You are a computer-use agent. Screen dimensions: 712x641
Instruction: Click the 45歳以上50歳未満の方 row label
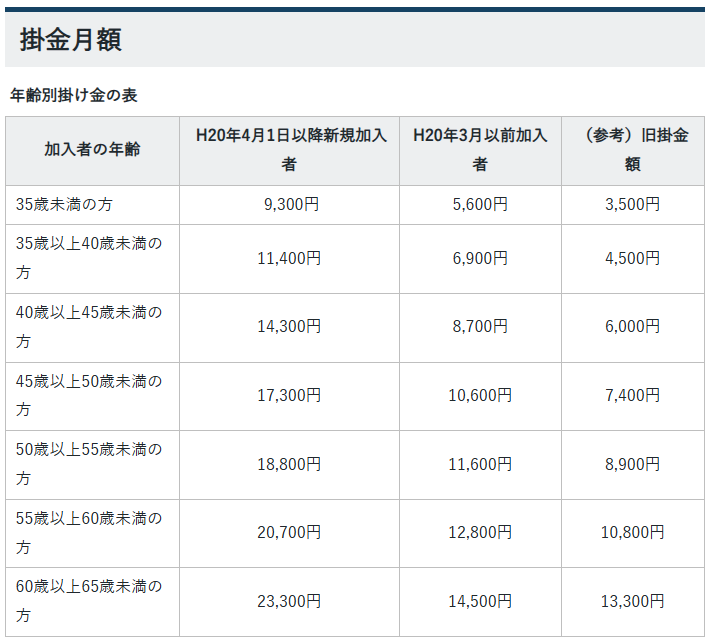(x=89, y=396)
